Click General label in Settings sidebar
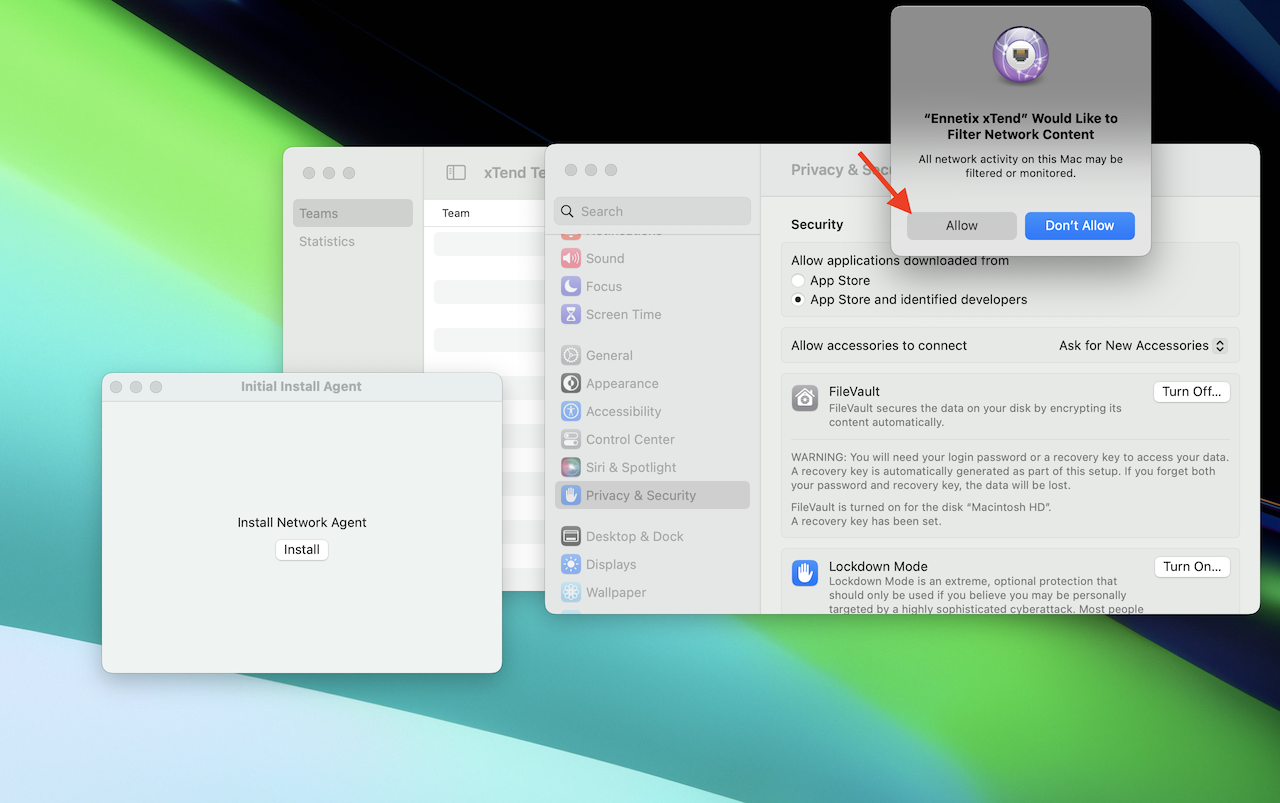 pyautogui.click(x=609, y=355)
